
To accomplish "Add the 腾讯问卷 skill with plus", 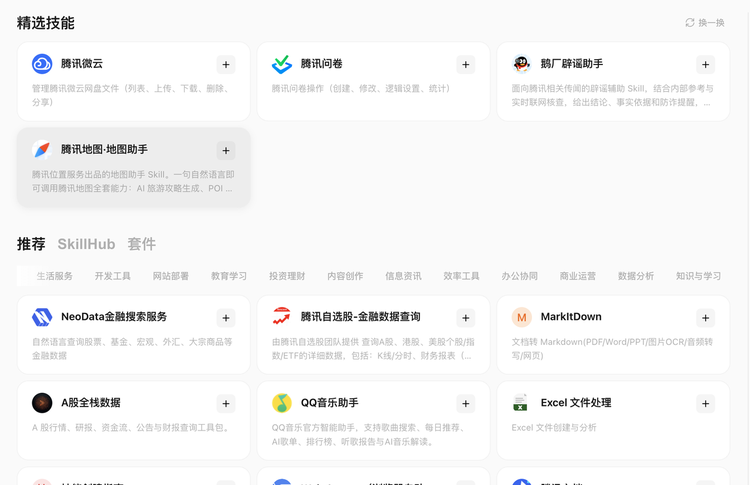I will coord(465,65).
